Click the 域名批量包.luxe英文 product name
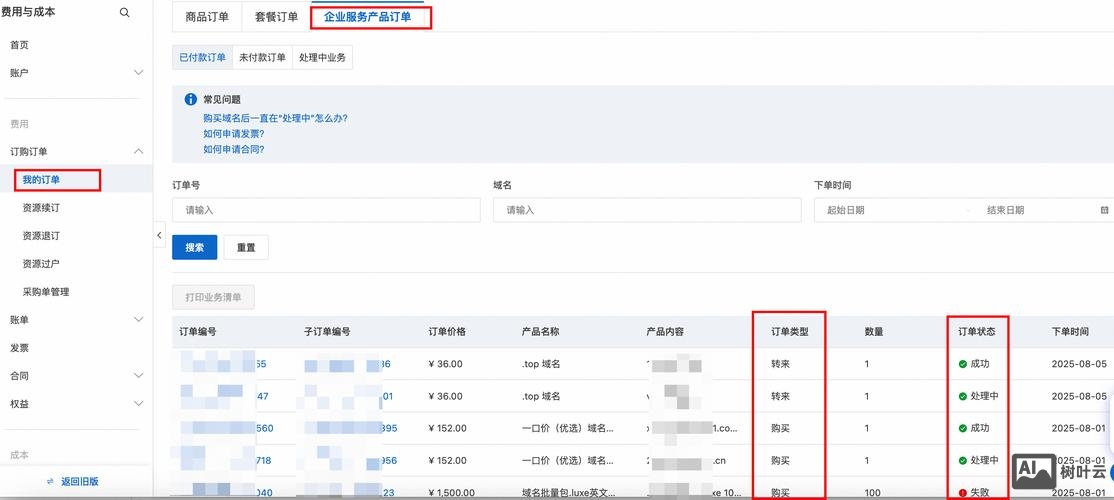This screenshot has width=1114, height=500. coord(568,492)
